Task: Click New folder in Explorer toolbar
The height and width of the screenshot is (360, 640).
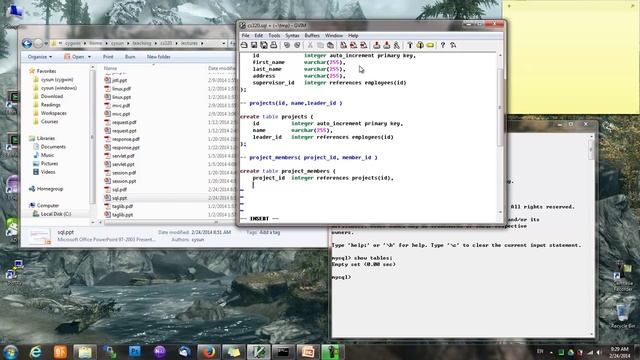Action: [158, 57]
